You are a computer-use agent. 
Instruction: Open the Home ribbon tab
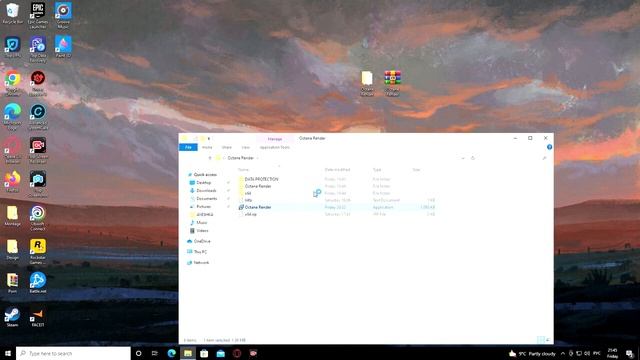pos(207,147)
